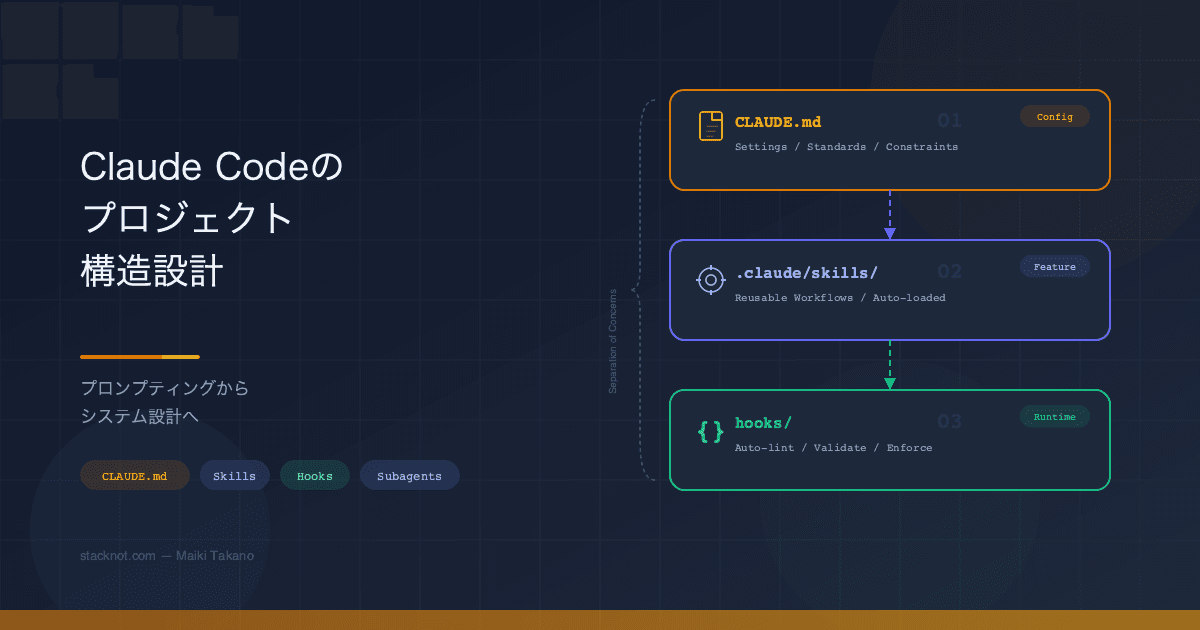Open the hooks/ card title

[x=762, y=422]
